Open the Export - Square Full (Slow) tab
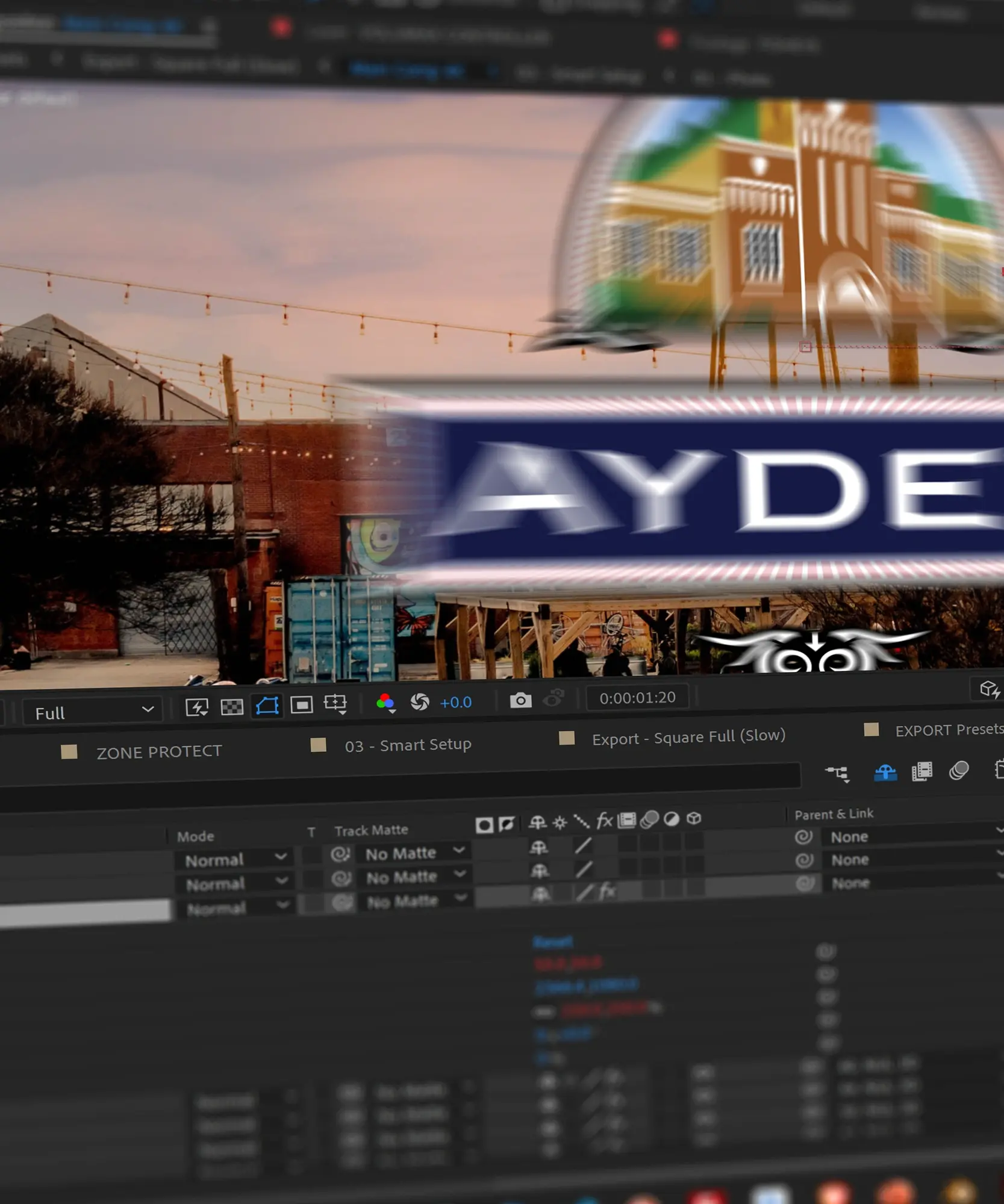Viewport: 1004px width, 1204px height. click(688, 737)
